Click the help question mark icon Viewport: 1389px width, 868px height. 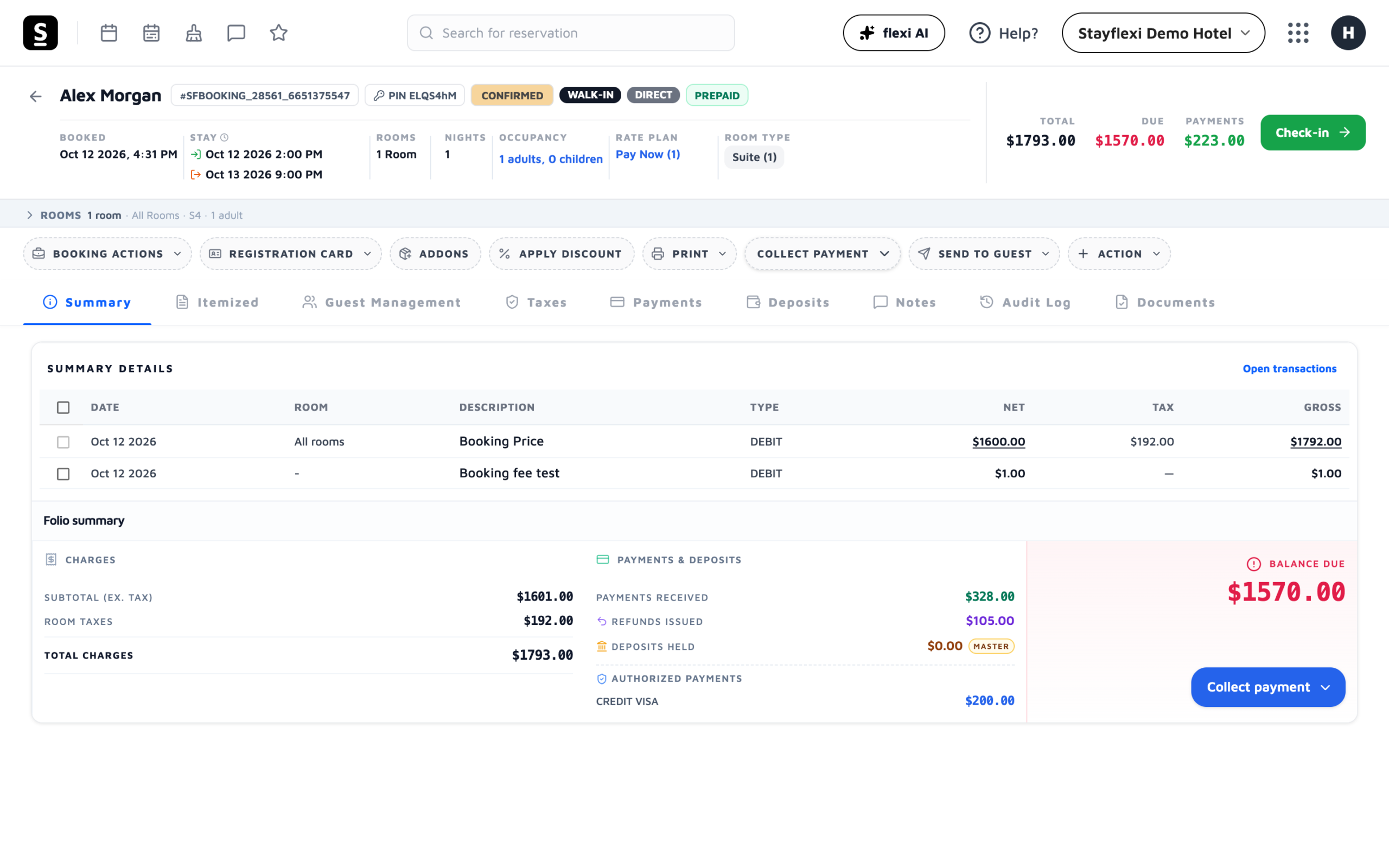[x=980, y=33]
